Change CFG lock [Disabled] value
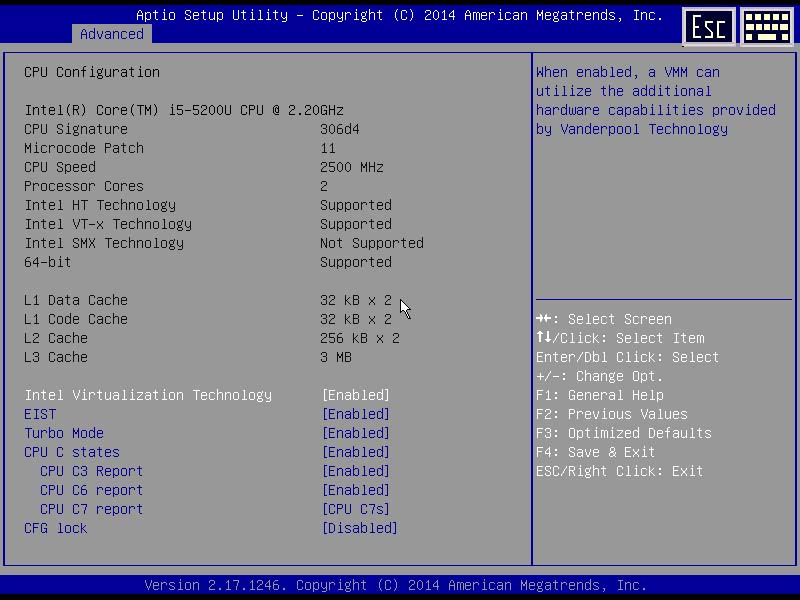Viewport: 800px width, 600px height. (x=360, y=528)
